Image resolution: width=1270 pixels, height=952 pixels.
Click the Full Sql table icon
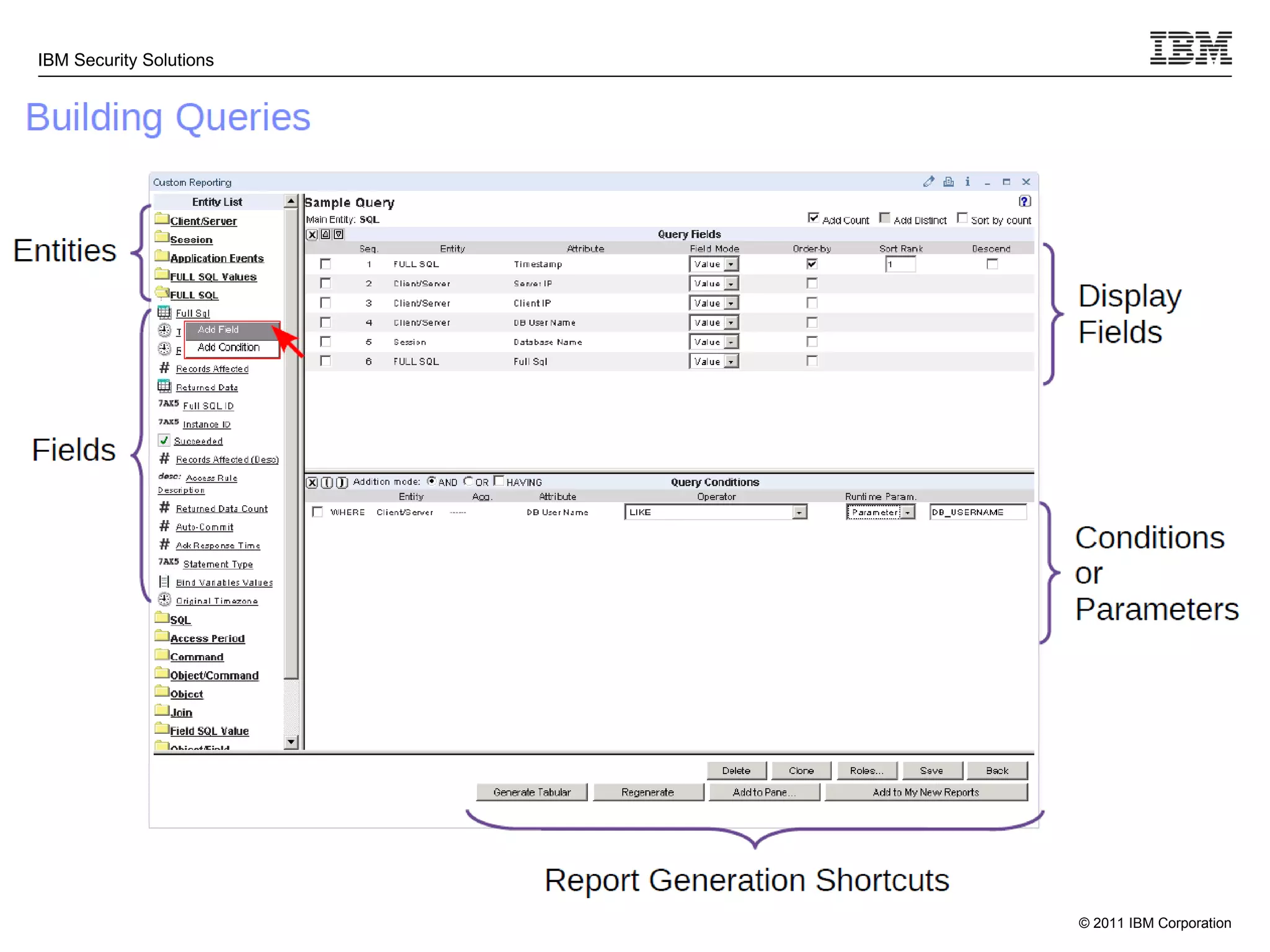click(x=164, y=312)
